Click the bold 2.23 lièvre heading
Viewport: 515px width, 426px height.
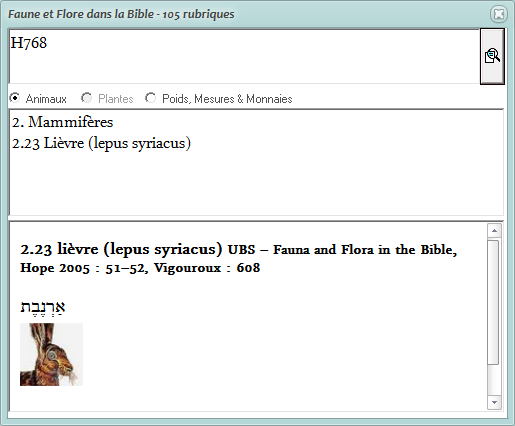(x=121, y=249)
